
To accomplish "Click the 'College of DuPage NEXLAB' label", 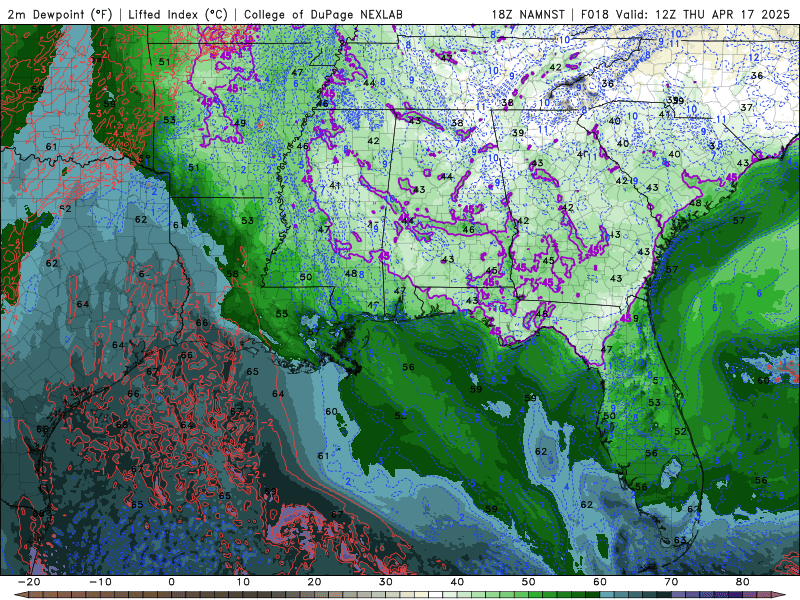I will pyautogui.click(x=323, y=14).
